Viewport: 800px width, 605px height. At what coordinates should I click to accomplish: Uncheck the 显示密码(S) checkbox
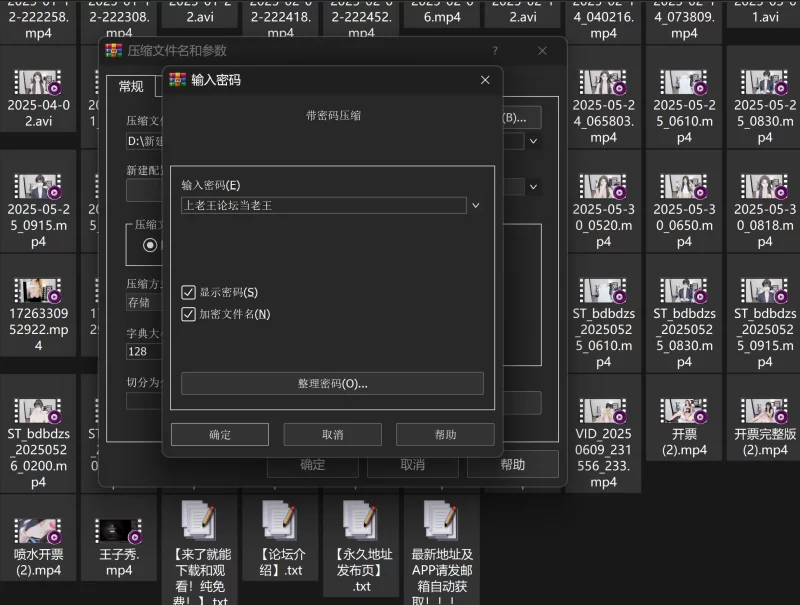click(188, 292)
